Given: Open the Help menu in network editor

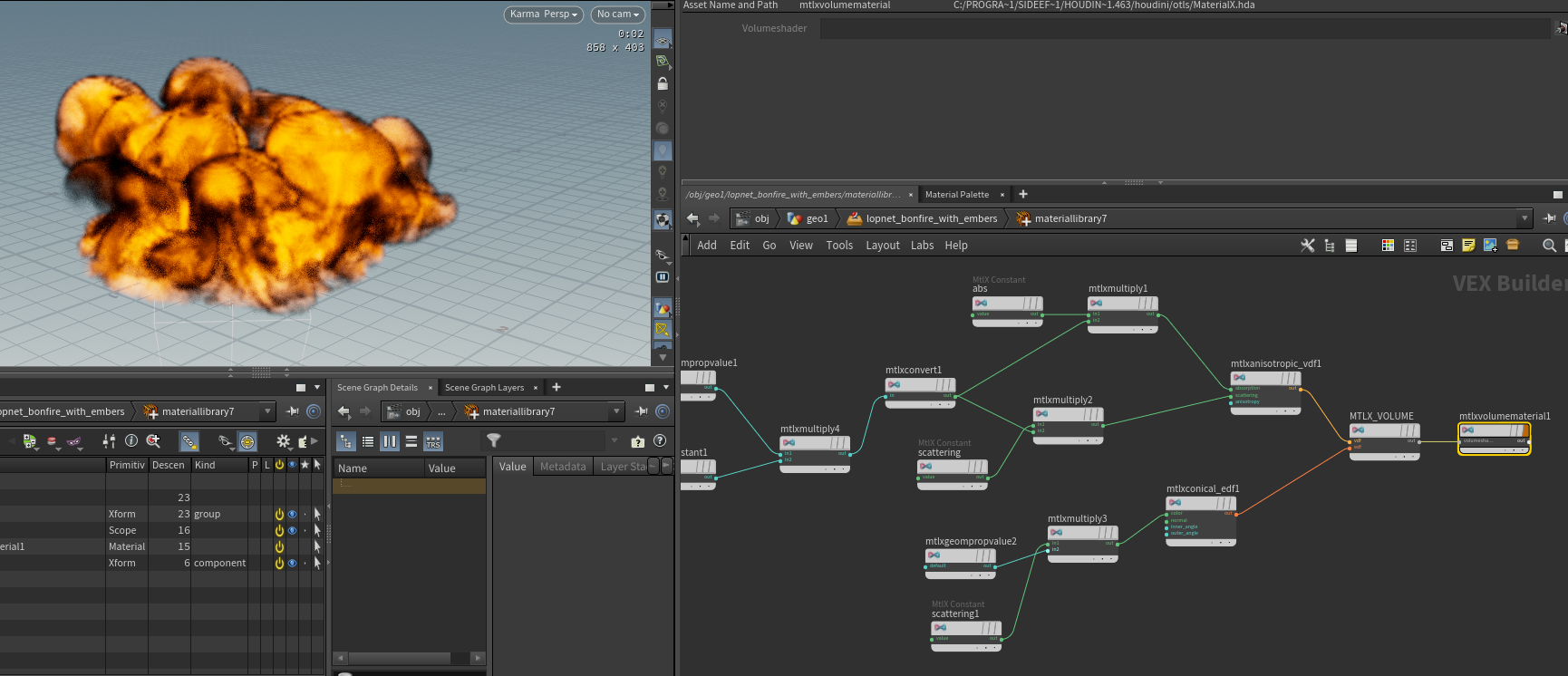Looking at the screenshot, I should [956, 246].
